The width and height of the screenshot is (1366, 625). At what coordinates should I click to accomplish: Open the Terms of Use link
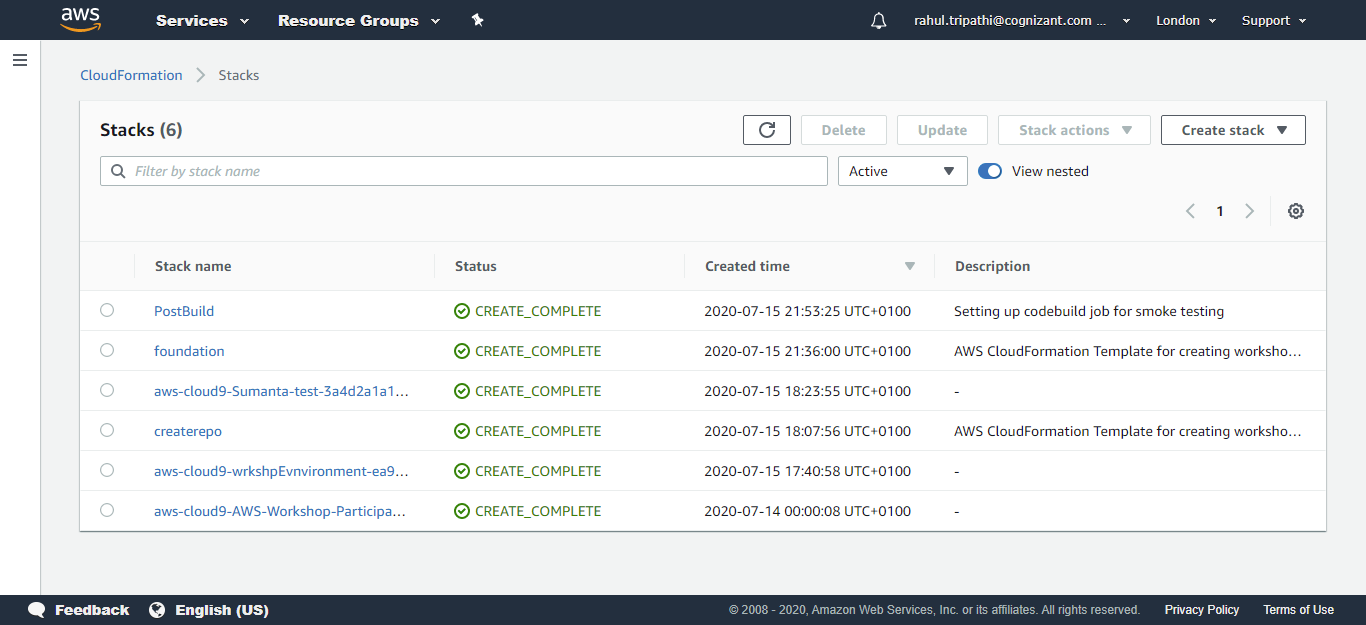point(1298,610)
